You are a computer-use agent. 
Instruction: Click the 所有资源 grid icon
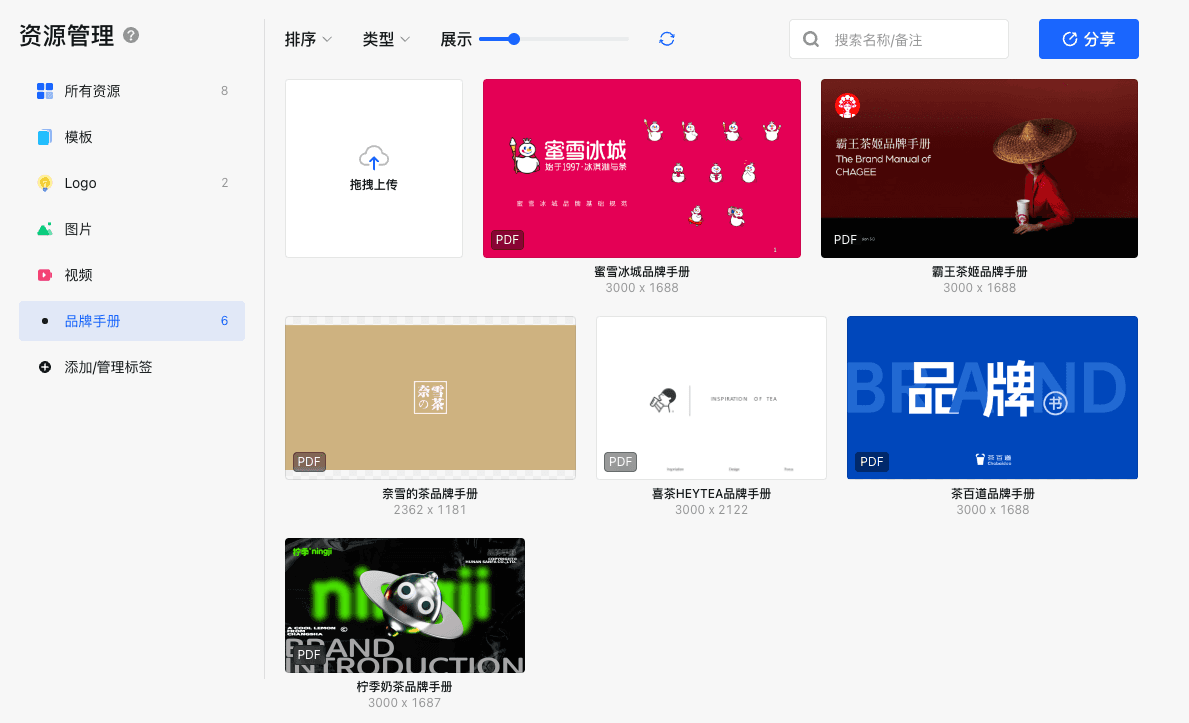tap(45, 91)
